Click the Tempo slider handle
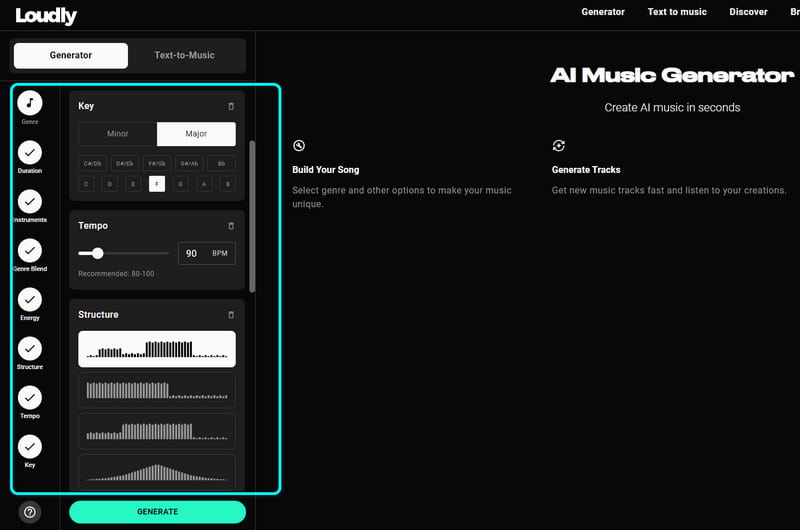 pyautogui.click(x=97, y=253)
